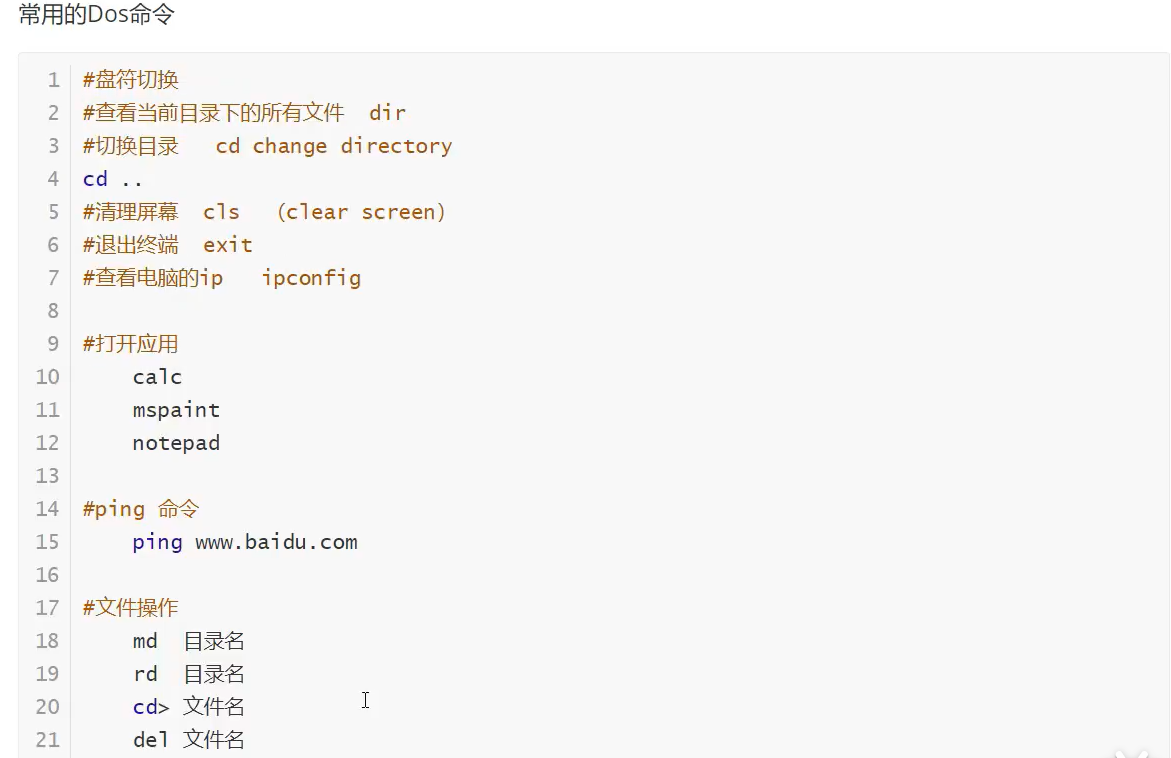
Task: Click the ipconfig command text
Action: [311, 278]
